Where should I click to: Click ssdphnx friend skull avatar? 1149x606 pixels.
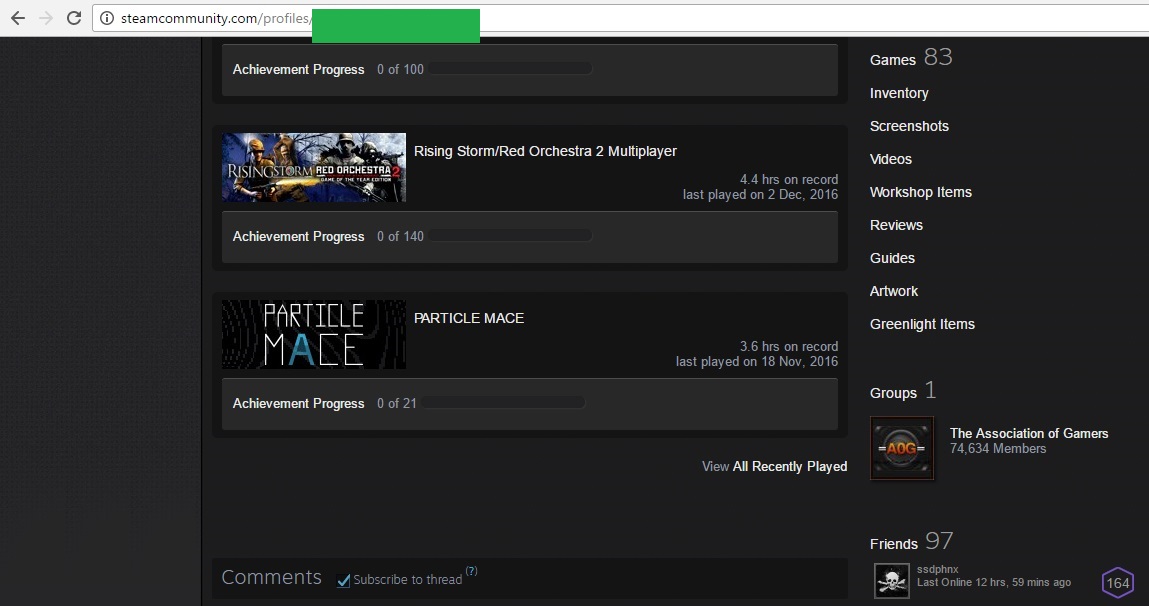(x=891, y=581)
